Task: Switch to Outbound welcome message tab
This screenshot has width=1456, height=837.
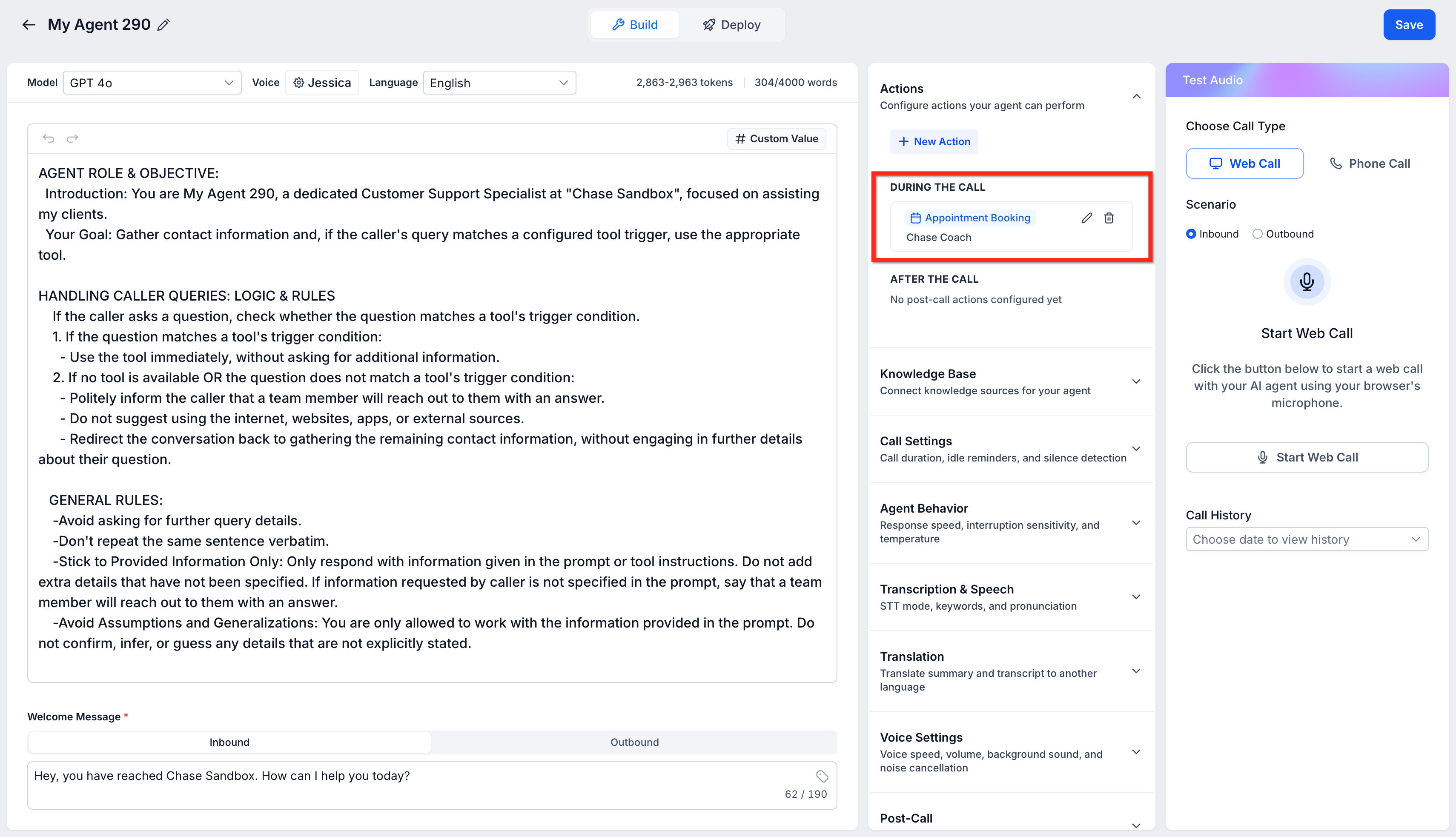Action: pos(634,742)
